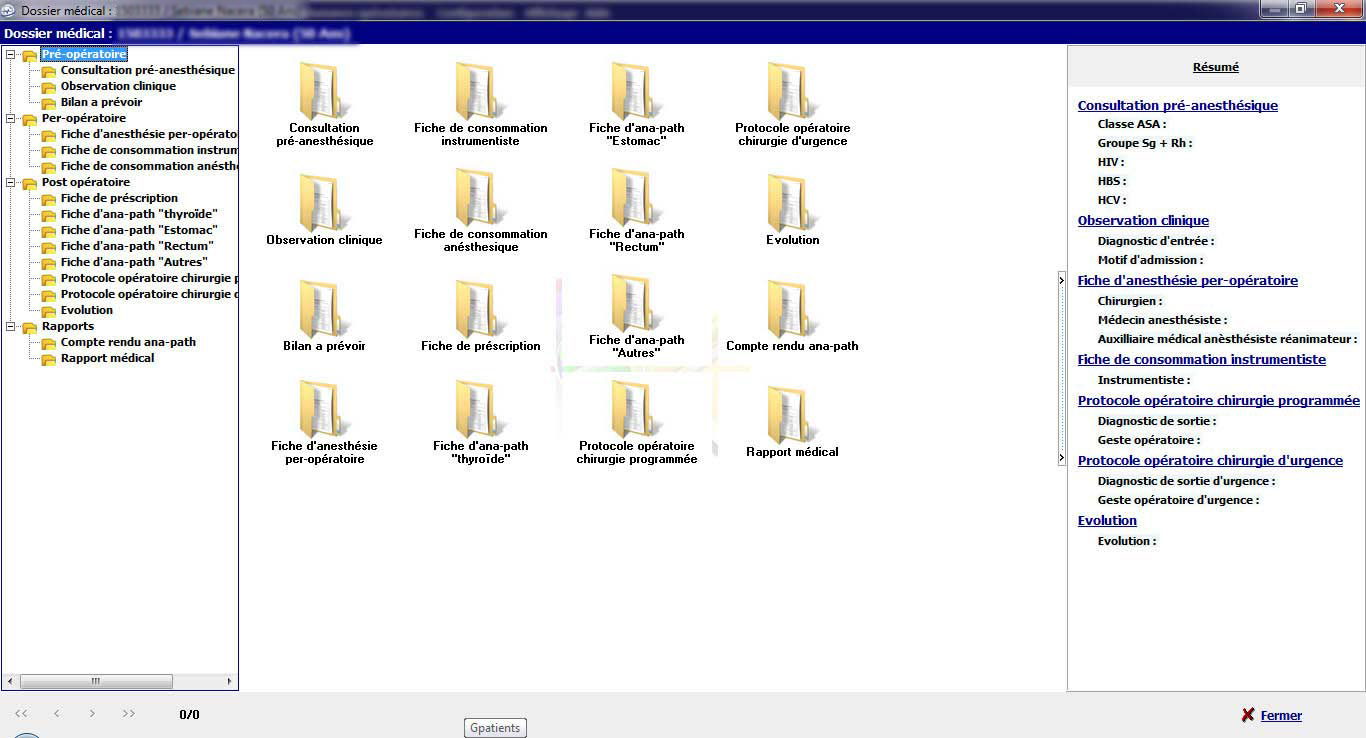The width and height of the screenshot is (1366, 738).
Task: Click the tree panel horizontal scrollbar
Action: coord(96,682)
